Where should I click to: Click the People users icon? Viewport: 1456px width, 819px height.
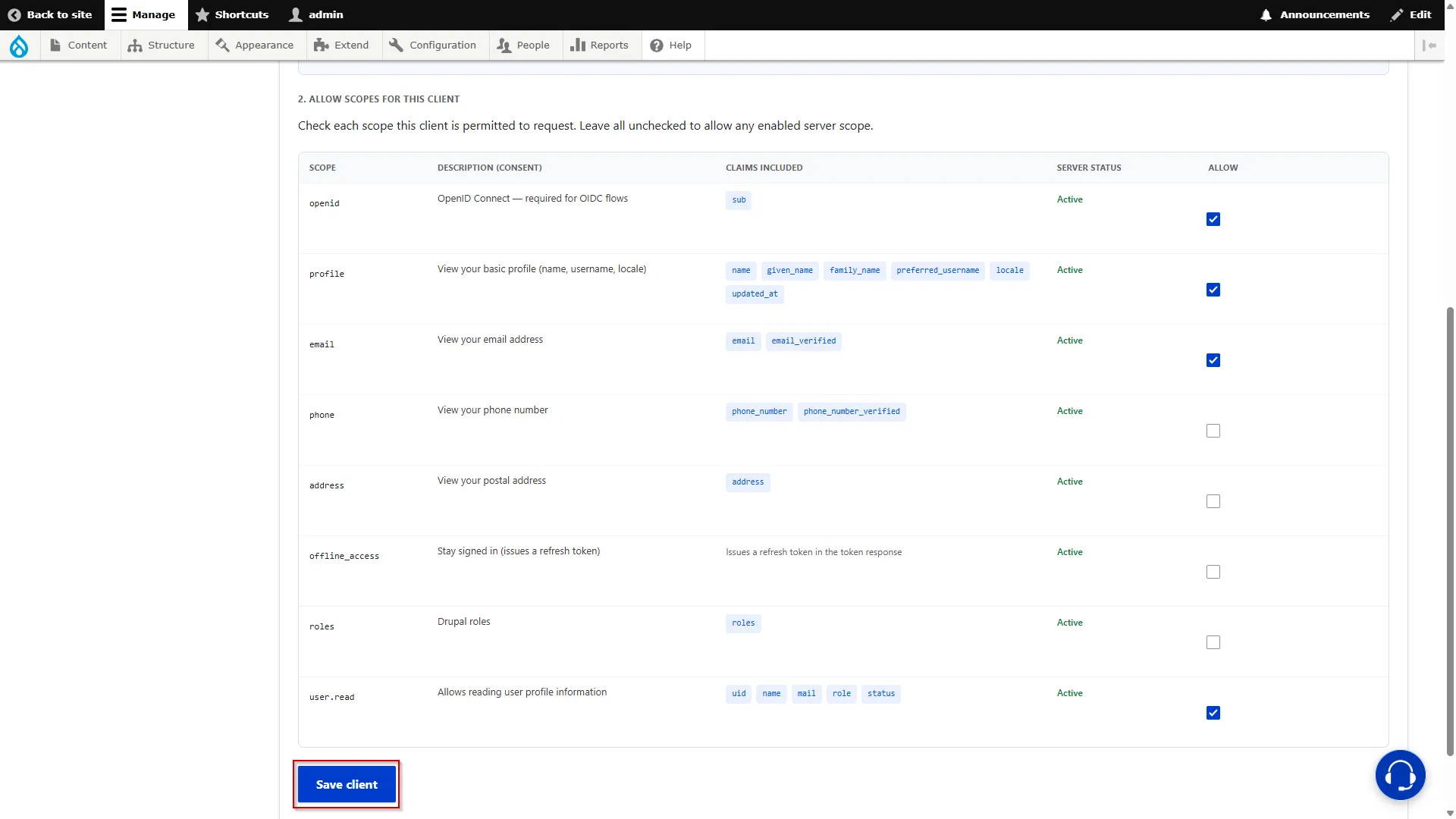click(504, 45)
